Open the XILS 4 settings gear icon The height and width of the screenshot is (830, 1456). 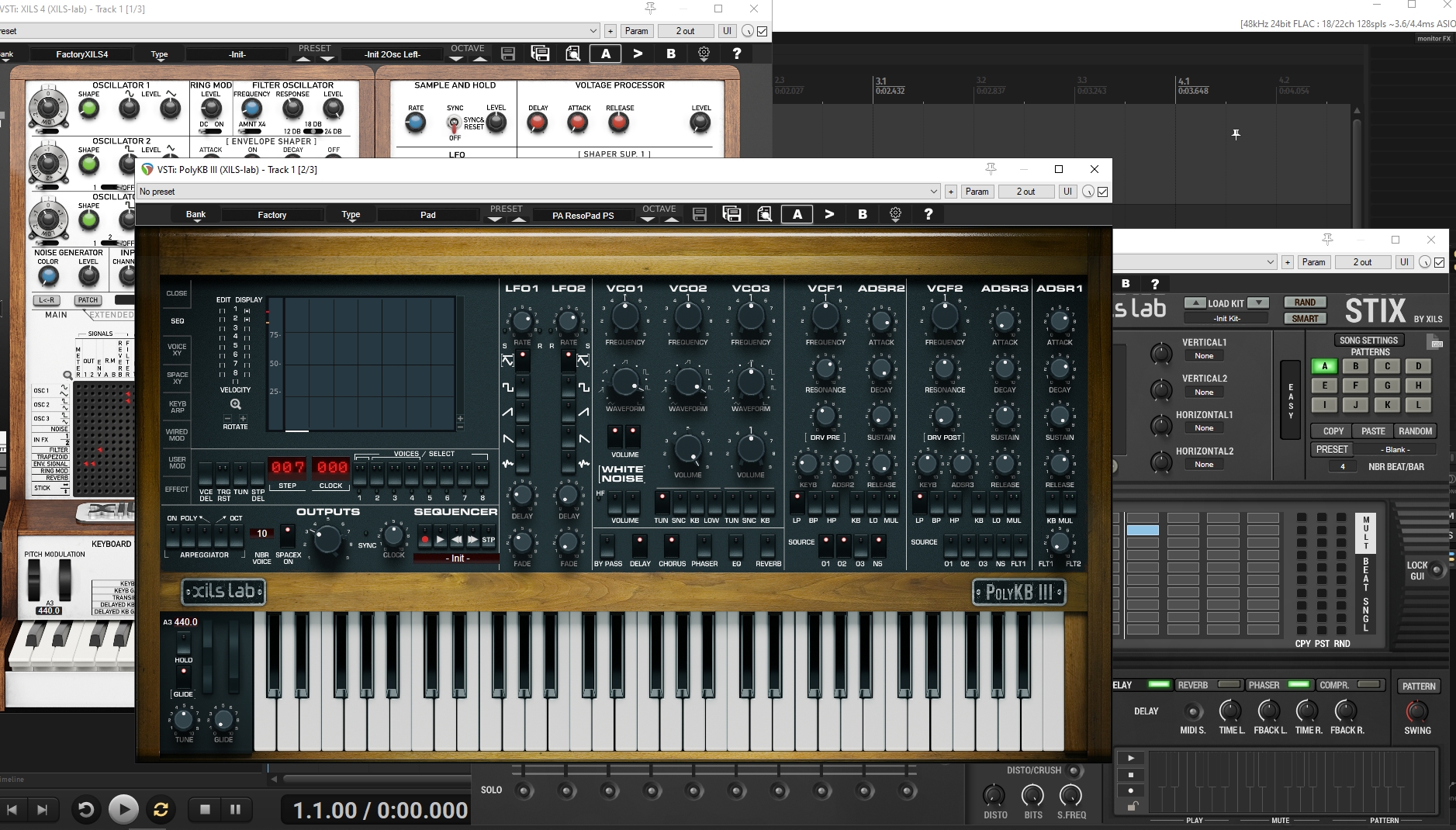704,54
